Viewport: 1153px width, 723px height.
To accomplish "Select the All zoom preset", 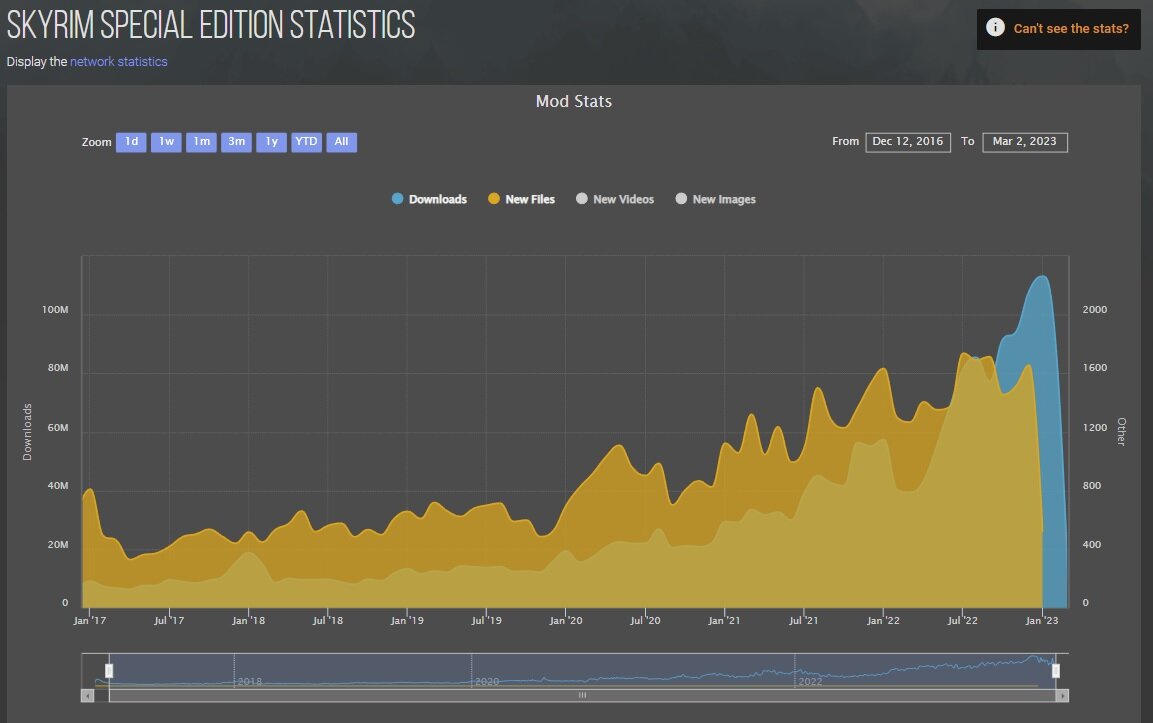I will 341,142.
